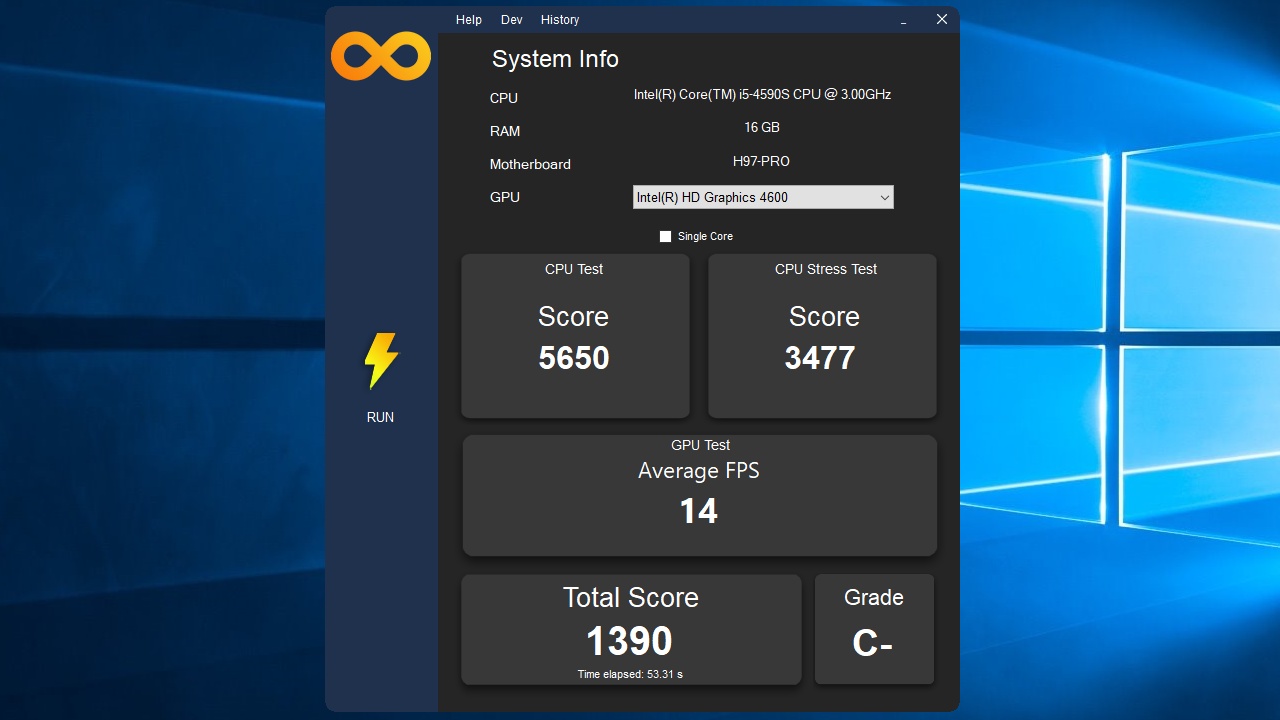Click the CPU Stress Test card title

click(x=826, y=269)
